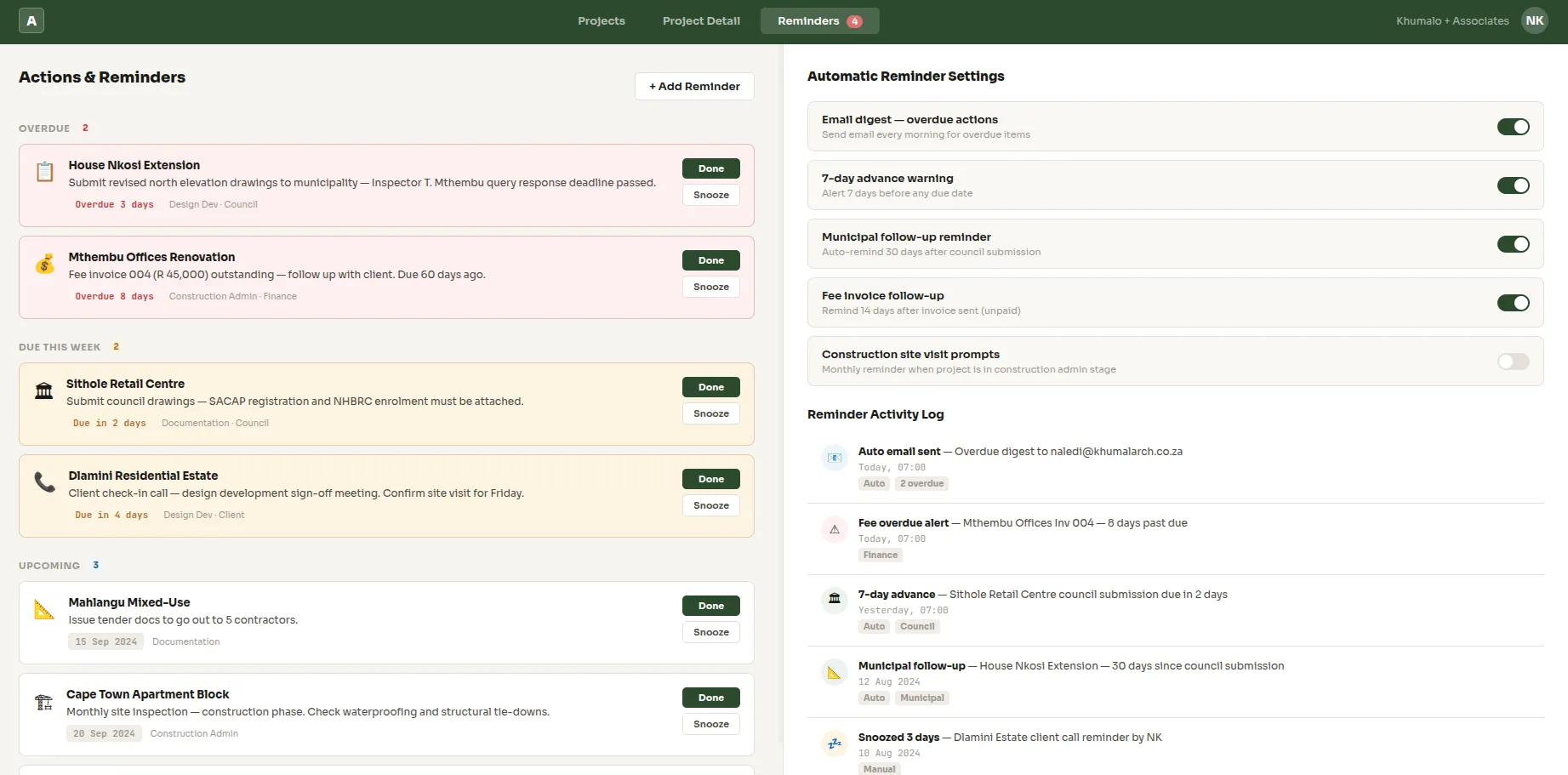Click the Add Reminder button
The width and height of the screenshot is (1568, 775).
pos(693,86)
